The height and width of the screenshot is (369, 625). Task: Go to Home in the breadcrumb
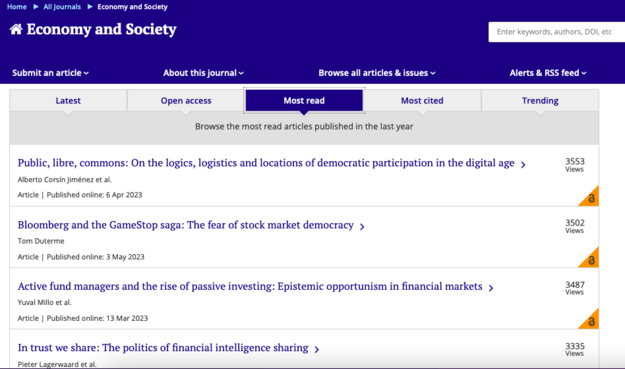[17, 7]
